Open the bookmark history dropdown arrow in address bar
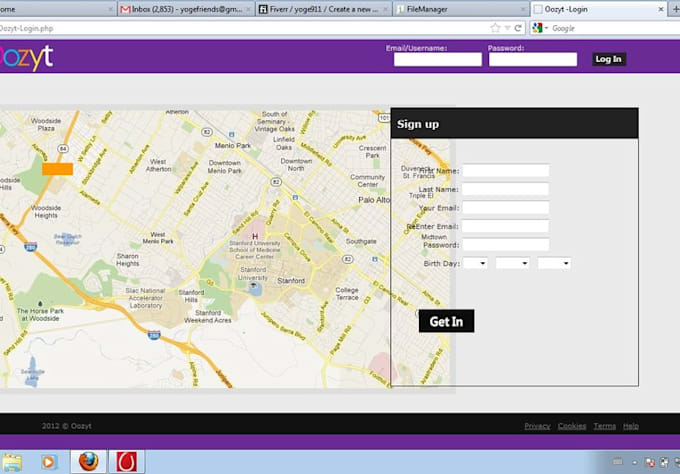This screenshot has height=474, width=680. click(x=507, y=28)
